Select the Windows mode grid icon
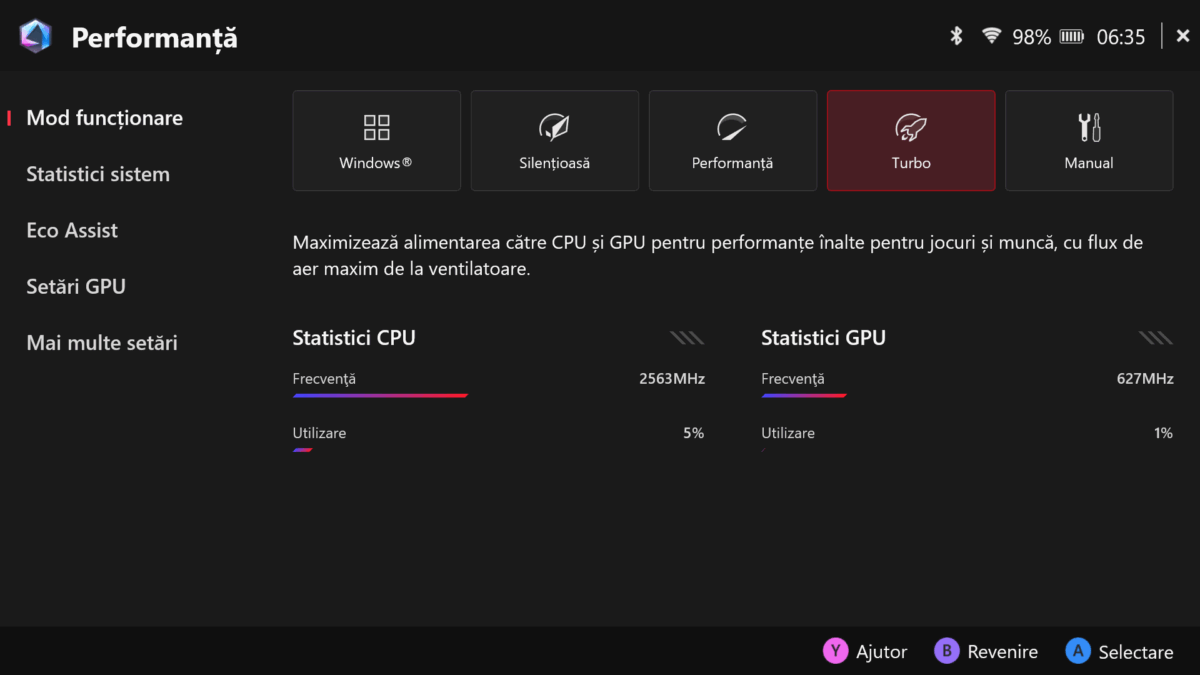1200x675 pixels. 376,127
